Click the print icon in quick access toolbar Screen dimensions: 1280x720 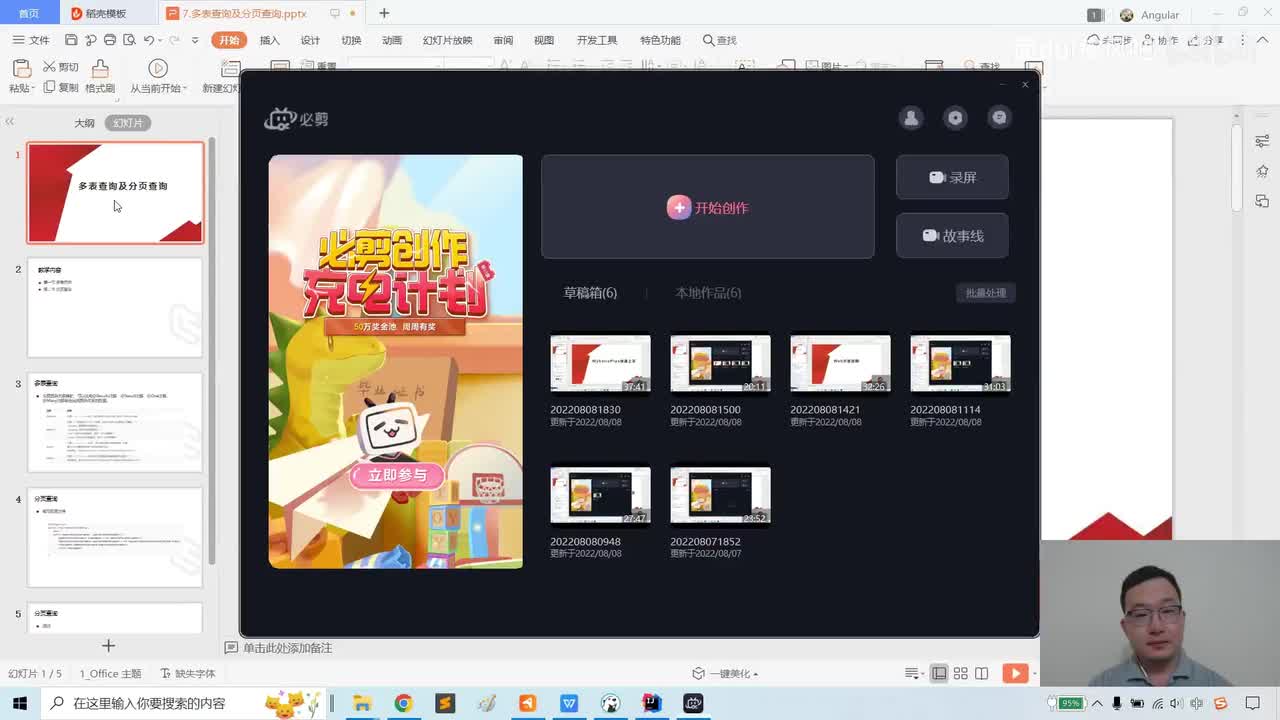[109, 40]
